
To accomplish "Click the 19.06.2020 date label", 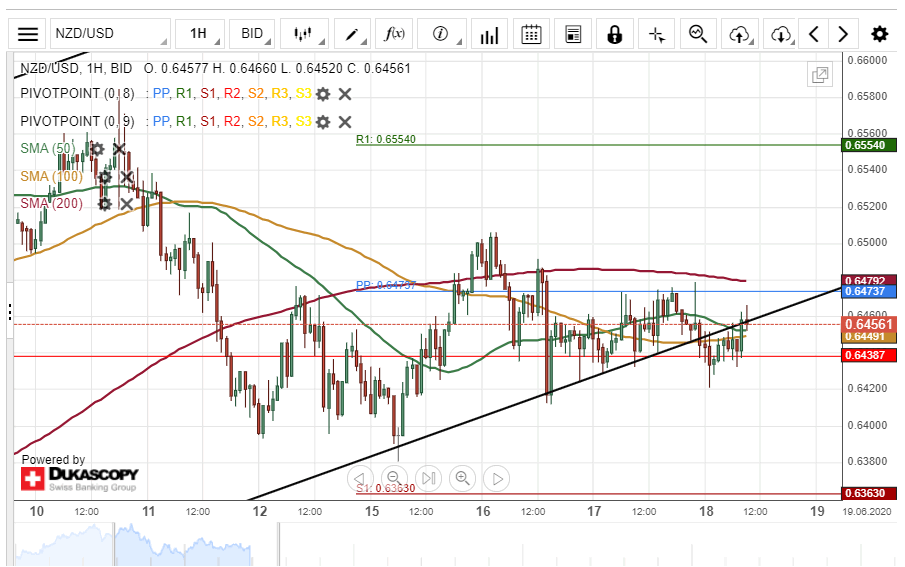I will [866, 512].
